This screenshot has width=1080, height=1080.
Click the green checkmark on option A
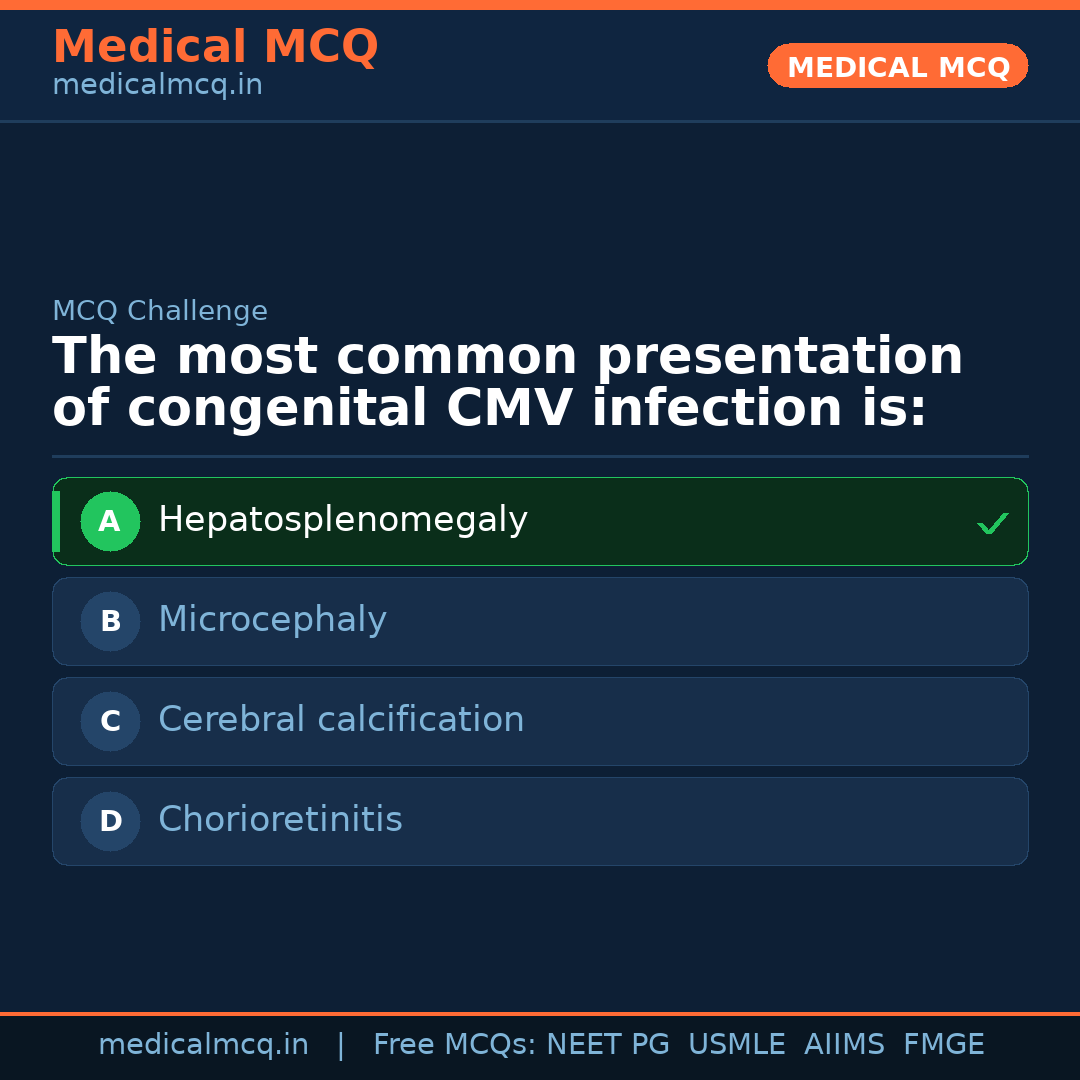pos(992,523)
